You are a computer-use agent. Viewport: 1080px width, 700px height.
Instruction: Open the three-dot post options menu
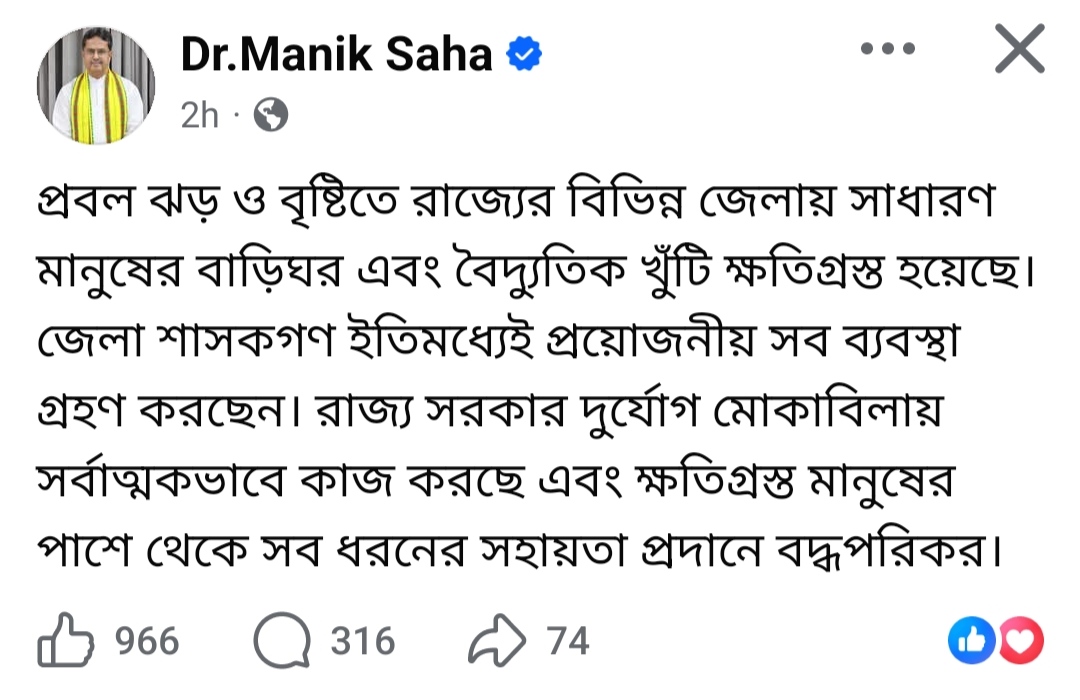pyautogui.click(x=887, y=50)
